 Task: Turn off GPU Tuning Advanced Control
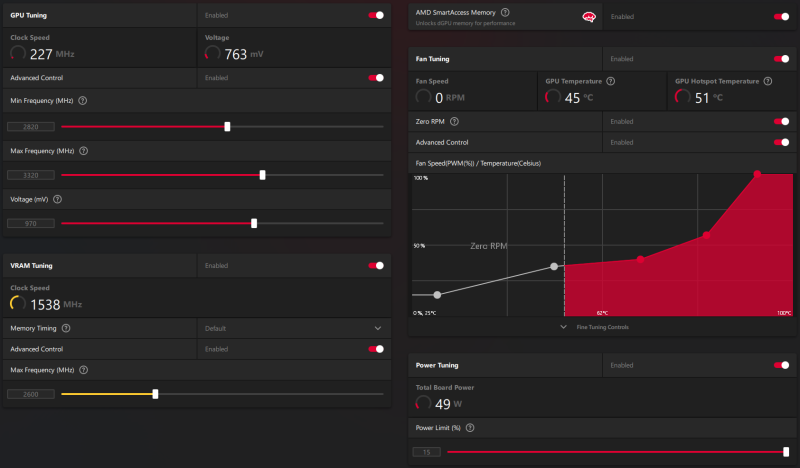click(376, 78)
